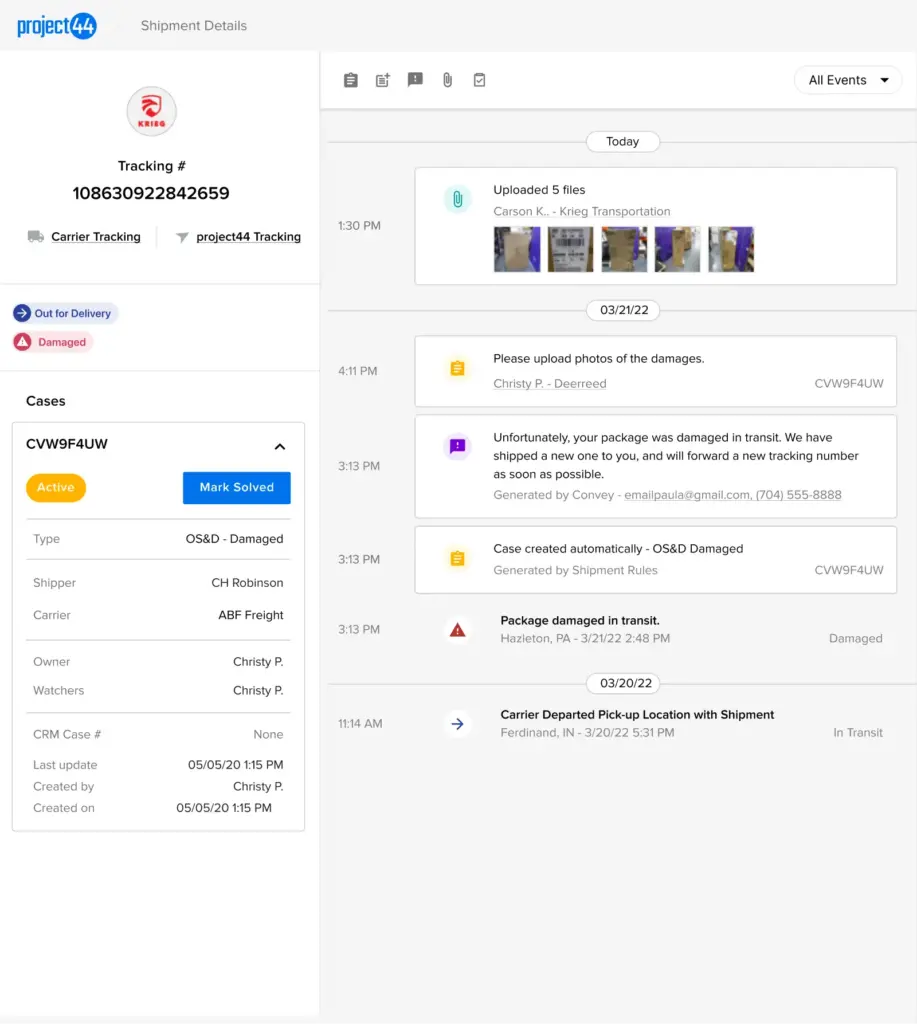
Task: Click the paperclip attachment toolbar icon
Action: (x=447, y=80)
